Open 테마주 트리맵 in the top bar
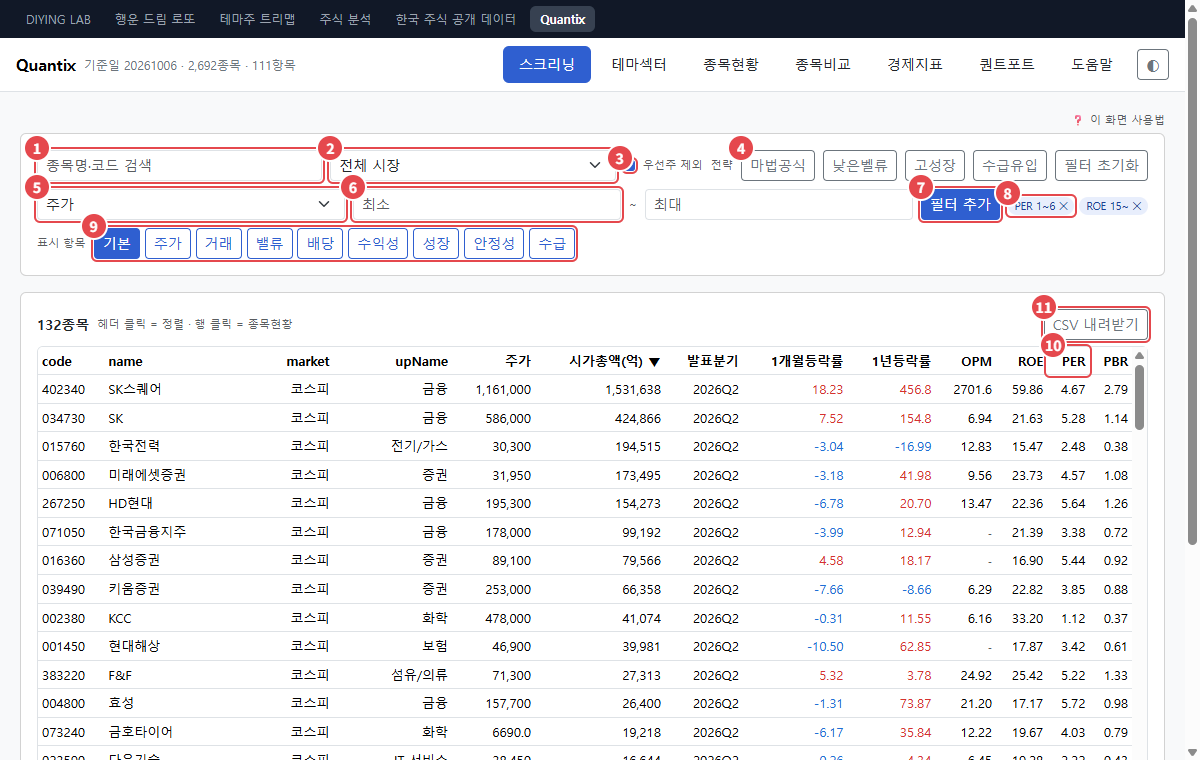Image resolution: width=1200 pixels, height=760 pixels. (257, 19)
